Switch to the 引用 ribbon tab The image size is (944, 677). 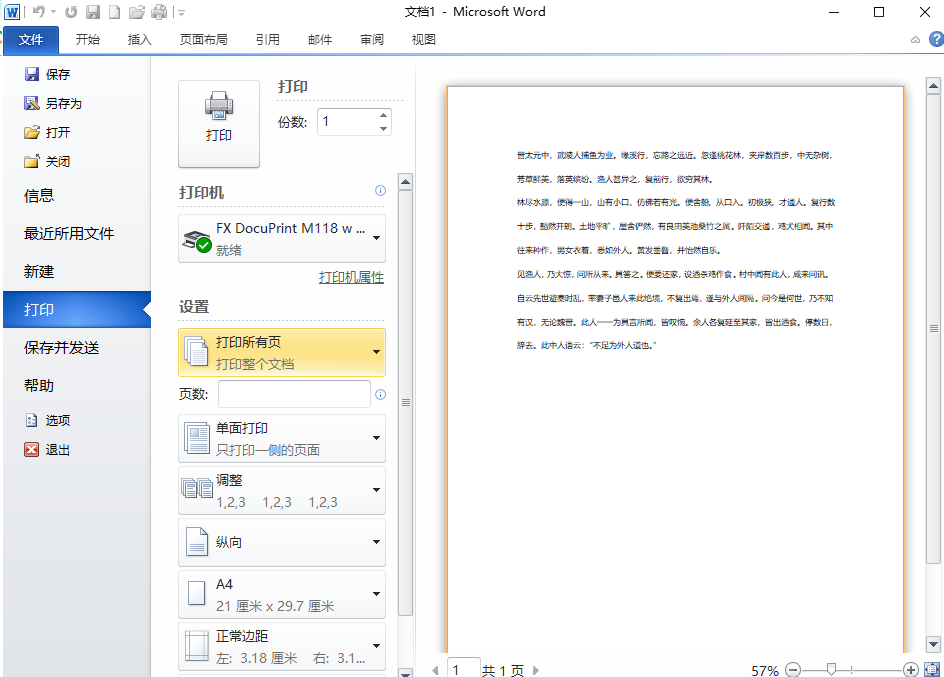(268, 40)
